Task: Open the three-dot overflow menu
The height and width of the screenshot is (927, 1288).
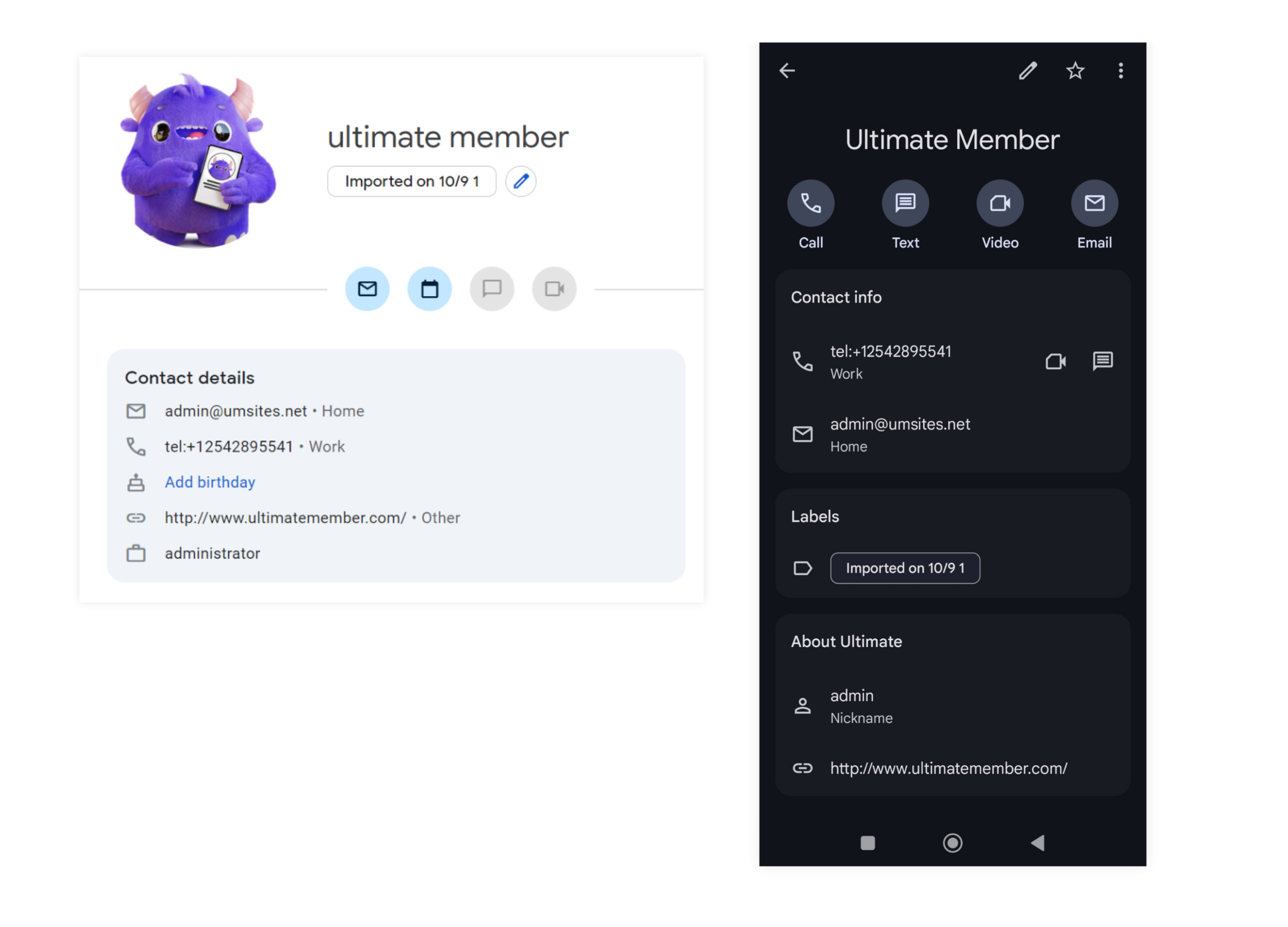Action: tap(1121, 71)
